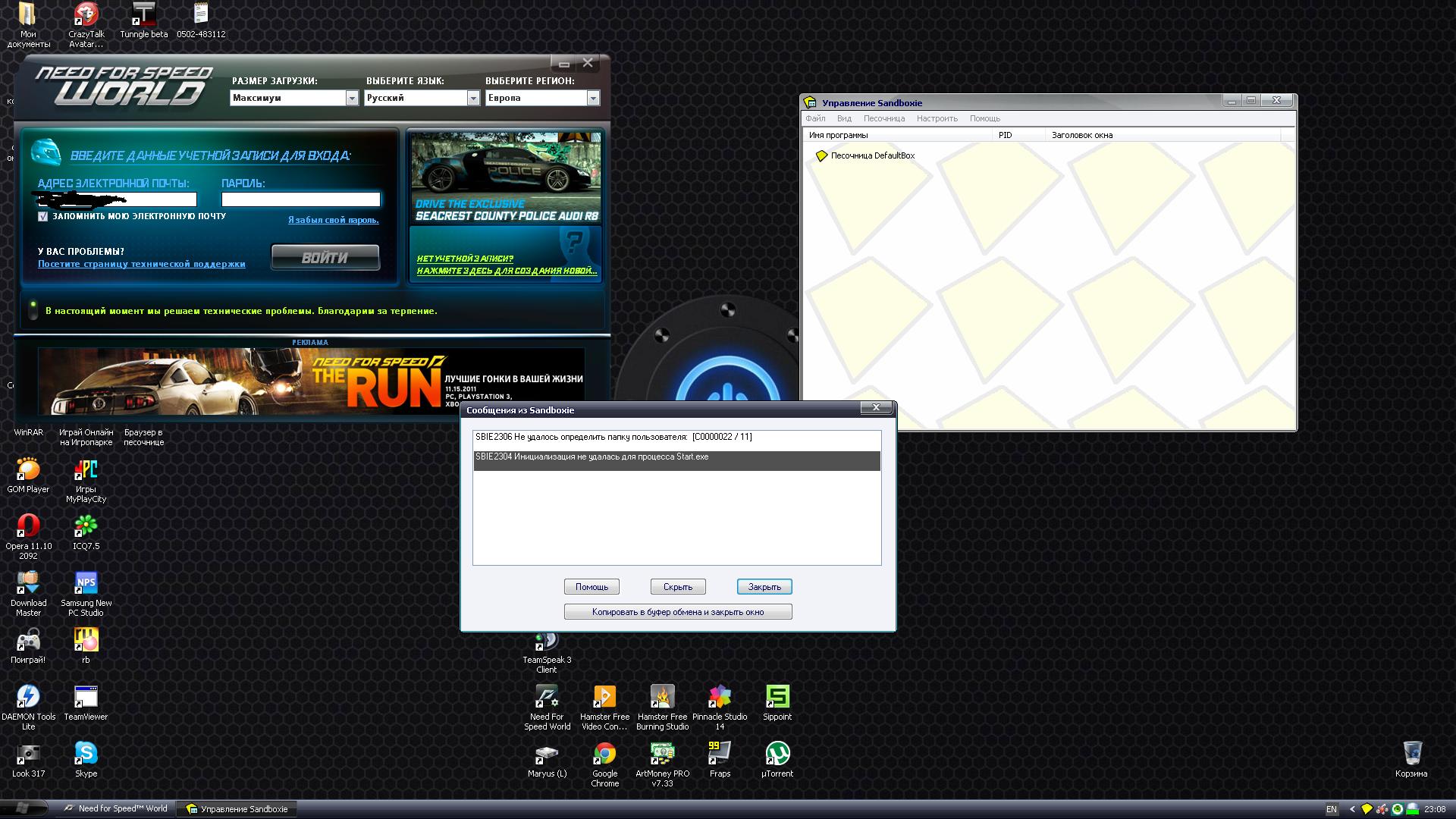The image size is (1456, 819).
Task: Click PID column header in Sandboxie
Action: click(x=1018, y=135)
